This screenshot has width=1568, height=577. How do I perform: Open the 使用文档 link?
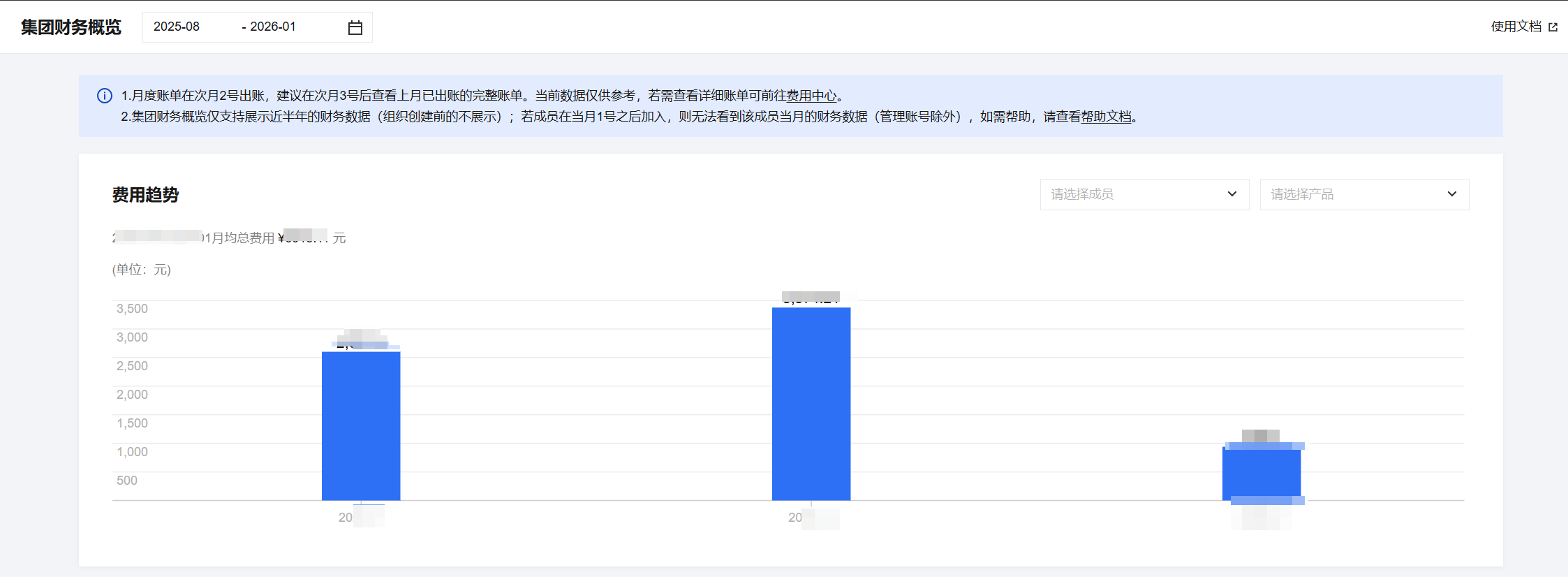click(x=1516, y=27)
